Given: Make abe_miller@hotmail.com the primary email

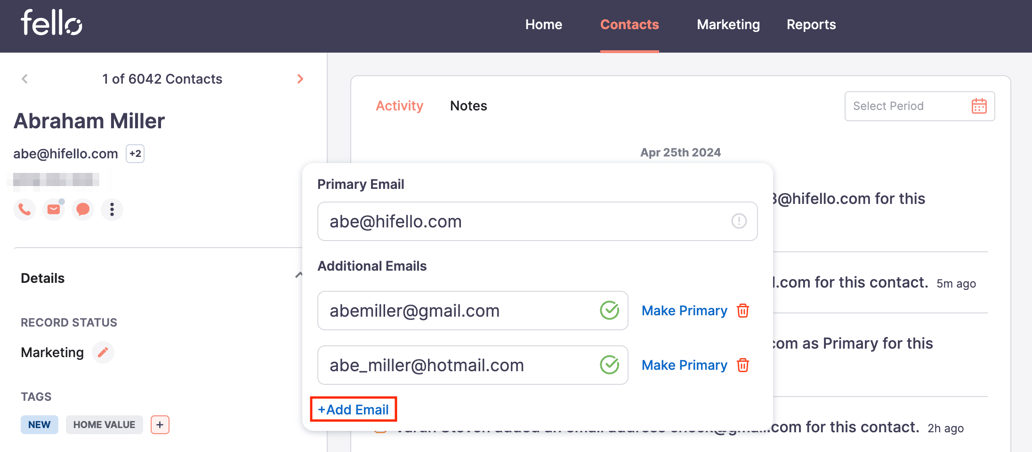Looking at the screenshot, I should [684, 365].
